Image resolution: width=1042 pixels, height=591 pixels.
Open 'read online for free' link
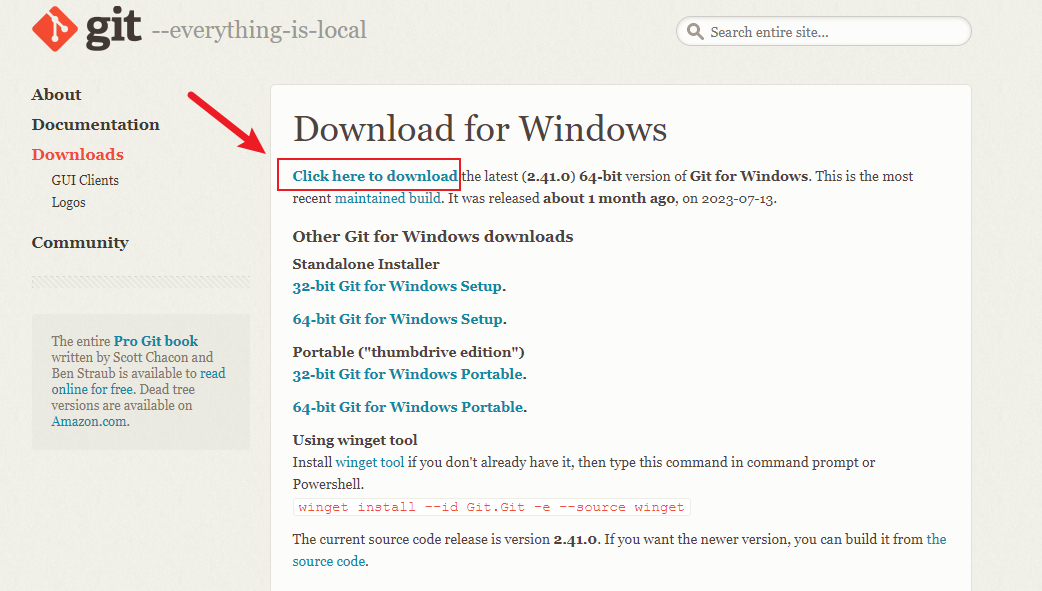pyautogui.click(x=138, y=381)
